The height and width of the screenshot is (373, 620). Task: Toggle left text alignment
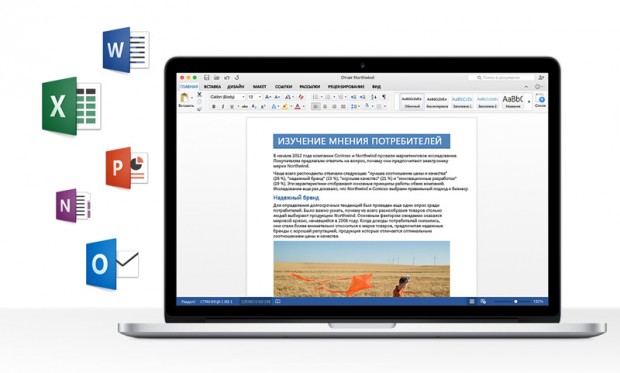(316, 107)
